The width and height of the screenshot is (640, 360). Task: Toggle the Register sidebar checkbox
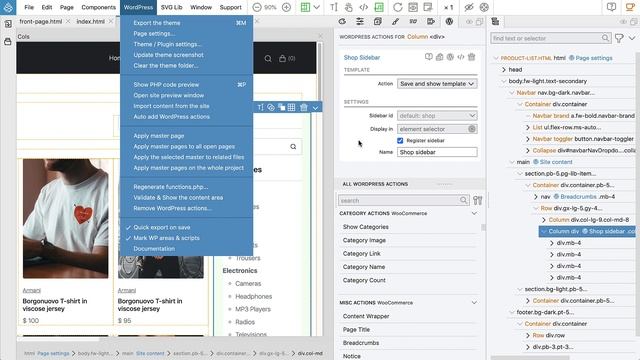point(400,140)
